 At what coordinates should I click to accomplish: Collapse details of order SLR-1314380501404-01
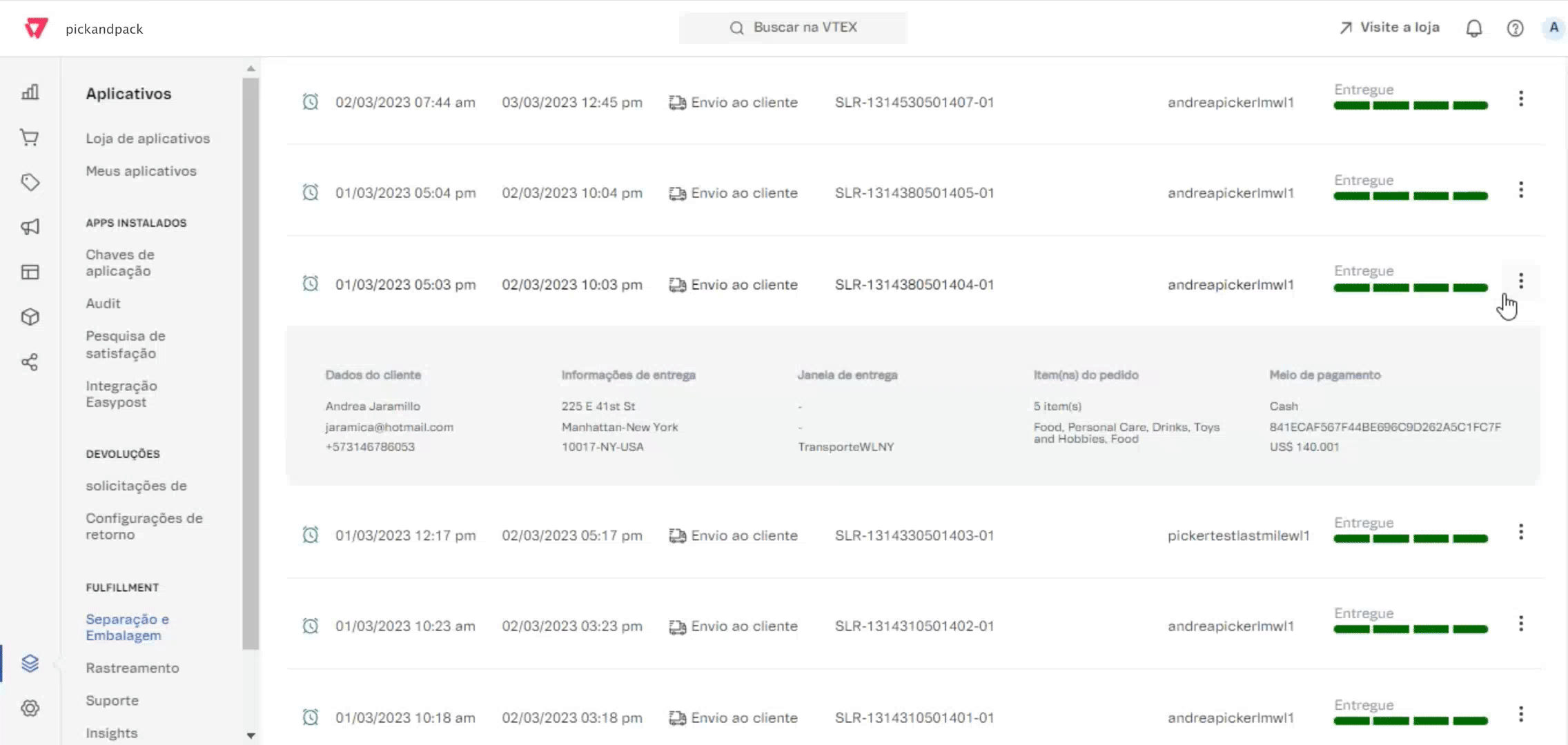pos(1520,281)
